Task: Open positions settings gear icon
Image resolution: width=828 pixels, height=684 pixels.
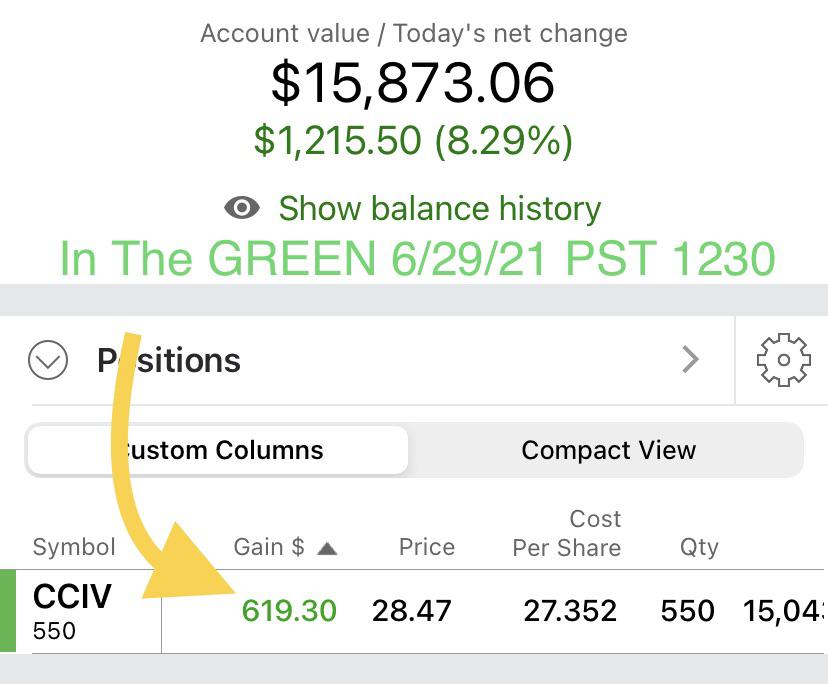Action: (783, 360)
